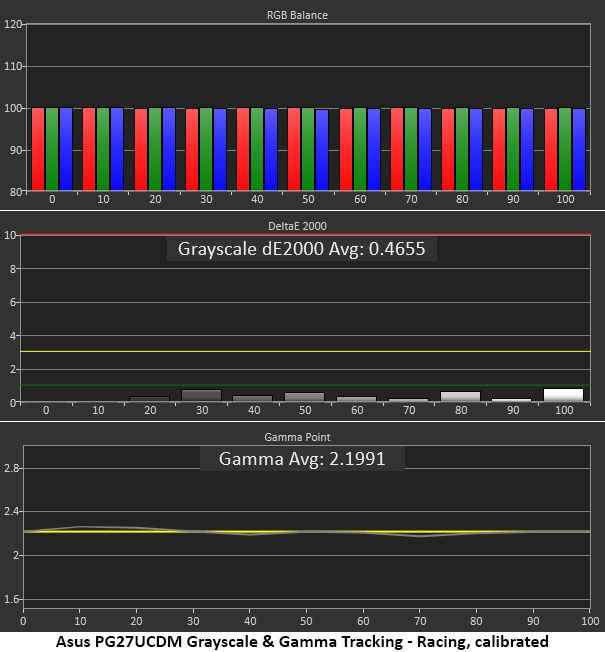
Task: Click the gamma curve dip at 70 percent
Action: (x=420, y=536)
